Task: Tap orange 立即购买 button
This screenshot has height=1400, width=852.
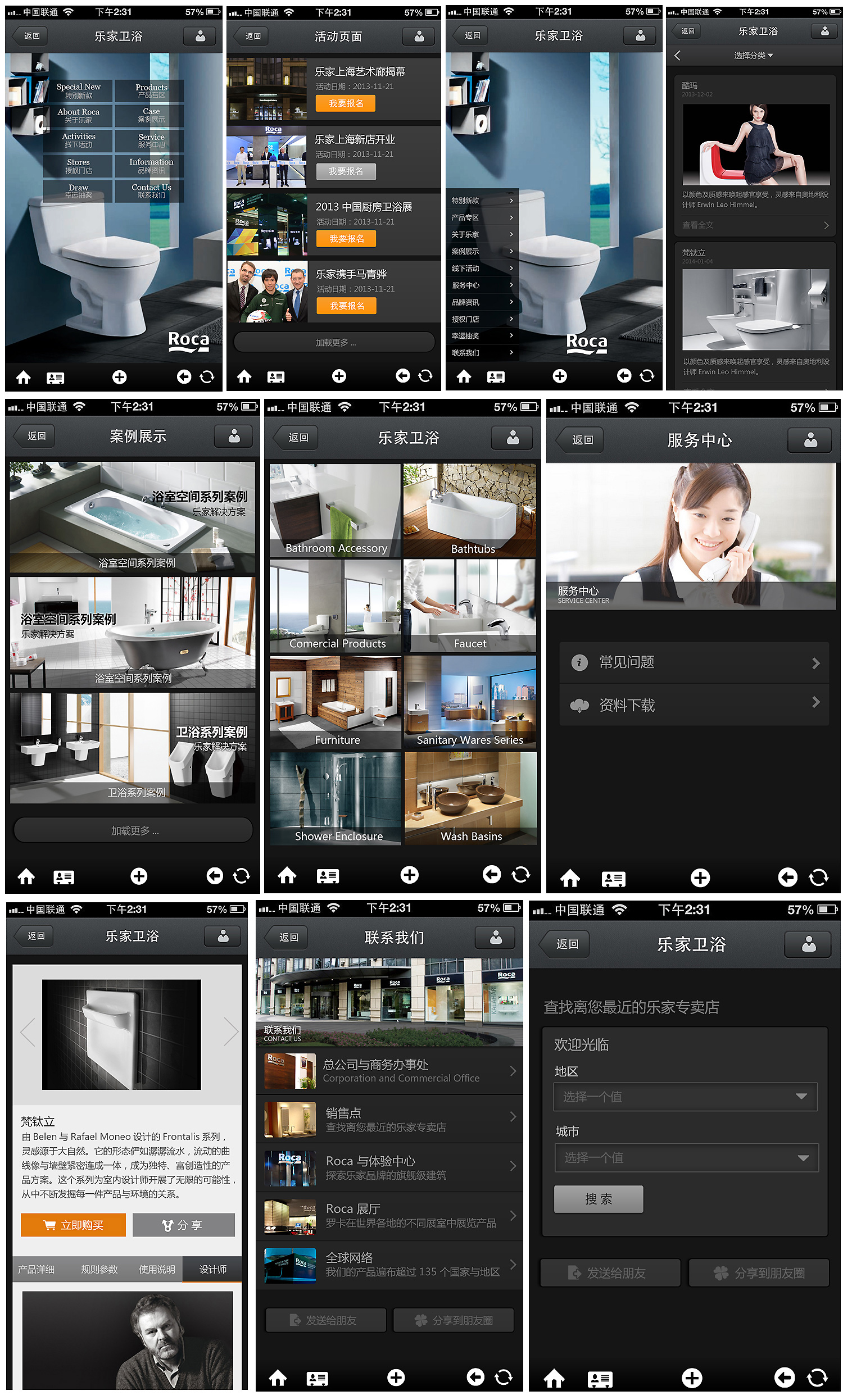Action: (73, 1226)
